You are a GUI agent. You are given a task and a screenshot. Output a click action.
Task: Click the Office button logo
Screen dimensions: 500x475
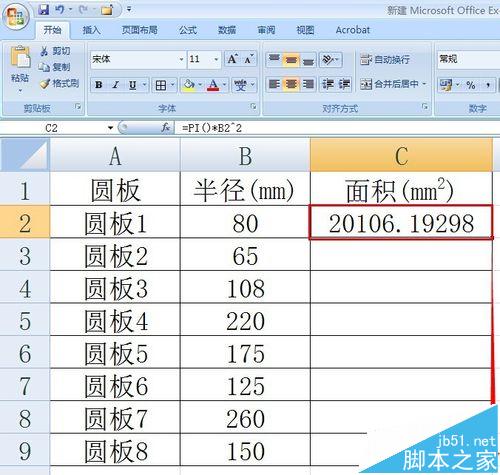[x=15, y=17]
